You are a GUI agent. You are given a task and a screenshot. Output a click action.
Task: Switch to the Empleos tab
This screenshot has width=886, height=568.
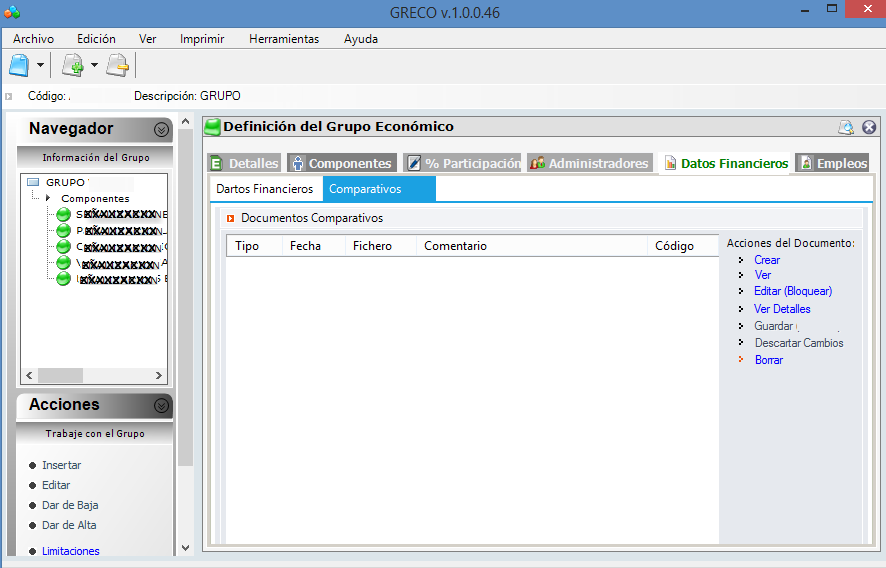(832, 163)
